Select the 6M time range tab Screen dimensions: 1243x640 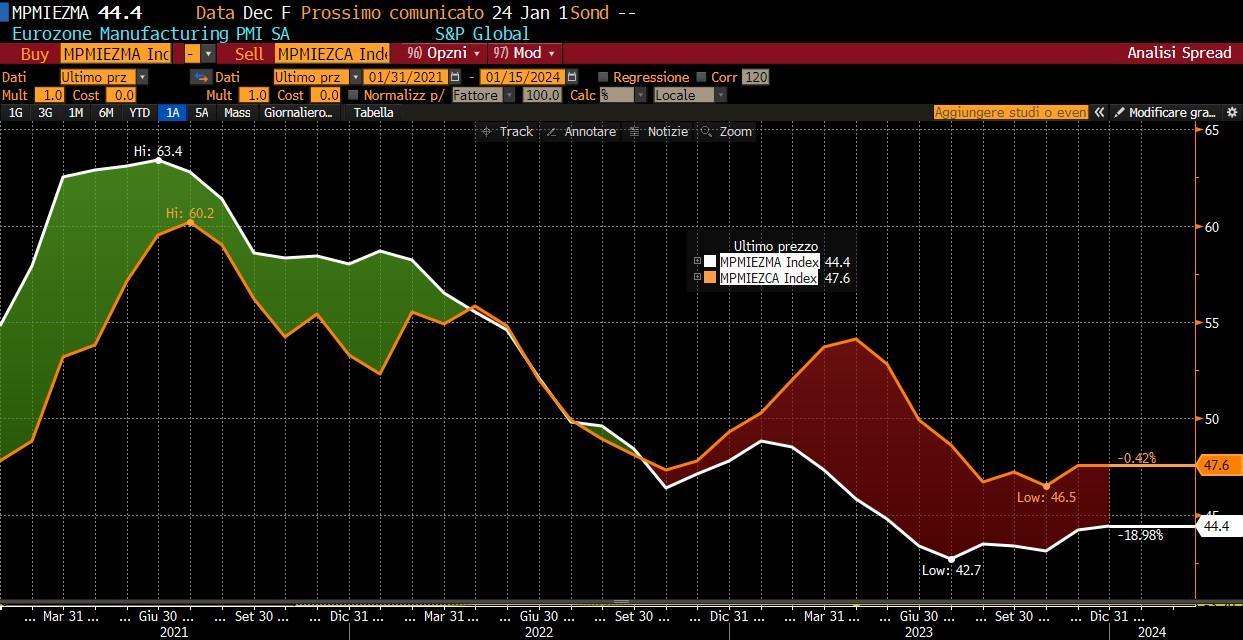click(106, 113)
